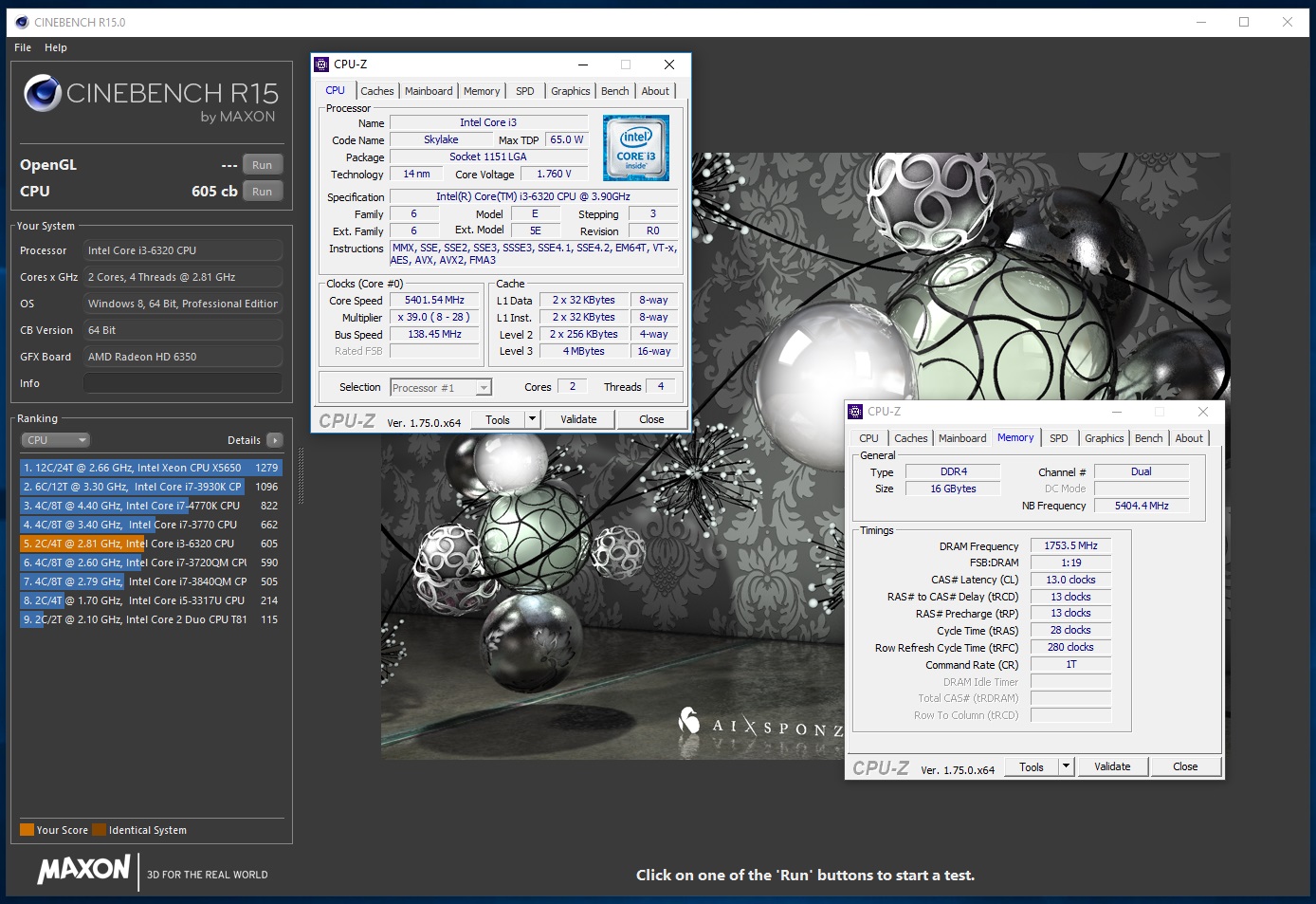1316x904 pixels.
Task: Click the Cinebench title bar app icon
Action: coord(22,22)
